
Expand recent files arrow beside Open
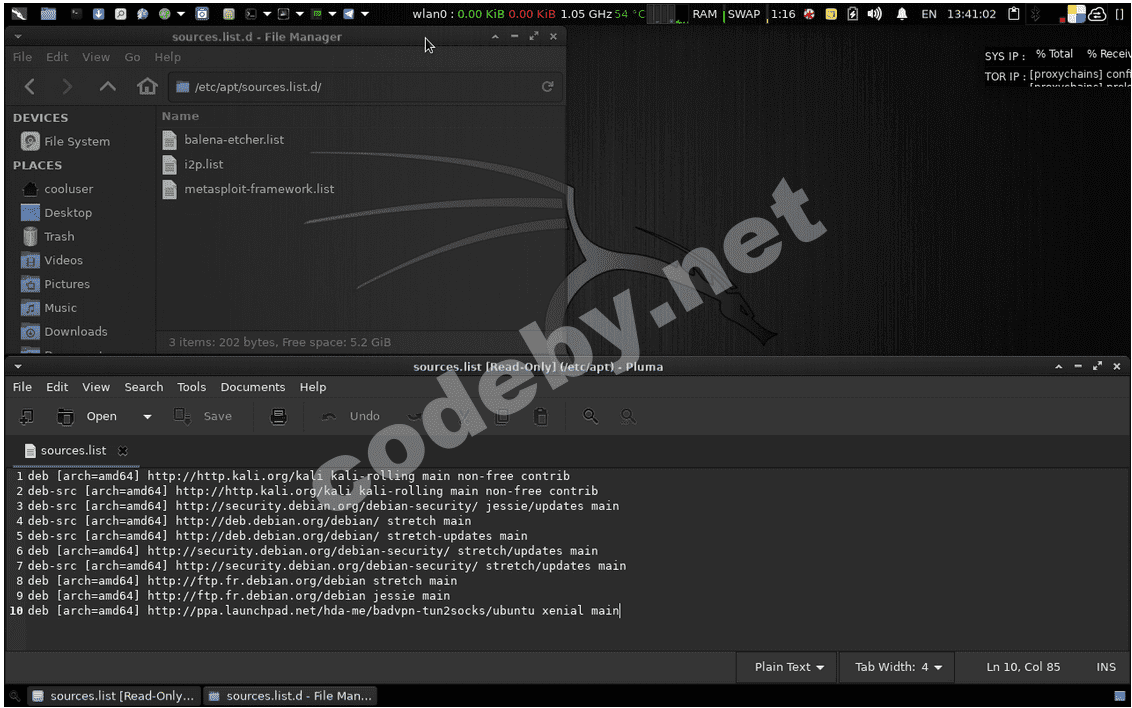147,416
